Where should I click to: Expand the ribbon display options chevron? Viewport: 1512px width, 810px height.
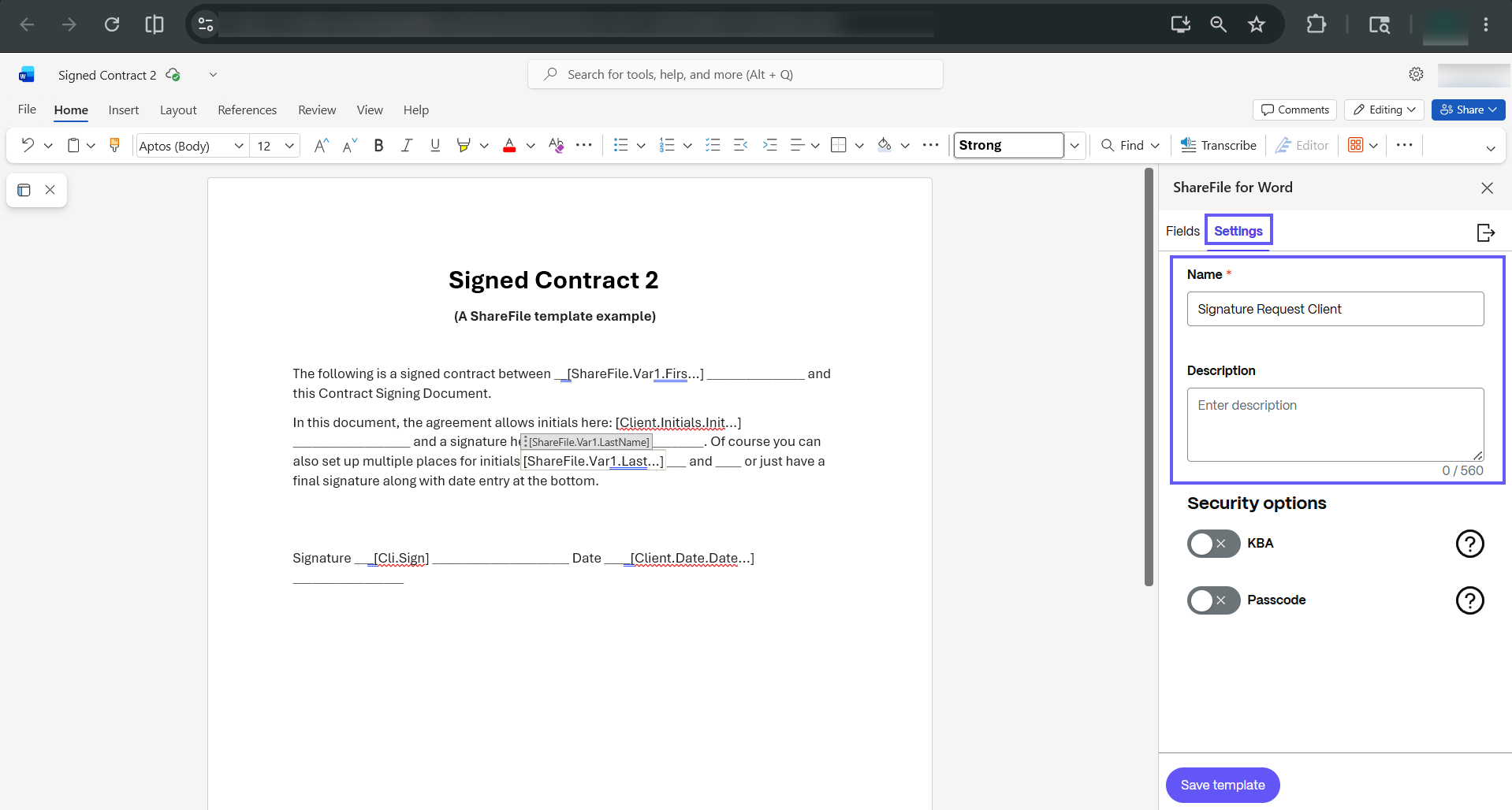pos(1491,148)
